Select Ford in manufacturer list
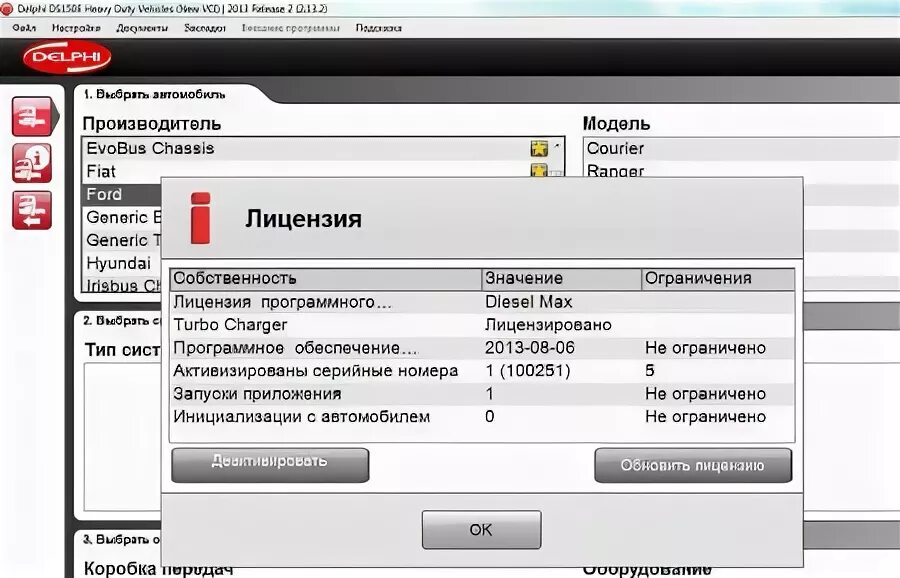Viewport: 900px width, 578px height. coord(122,194)
